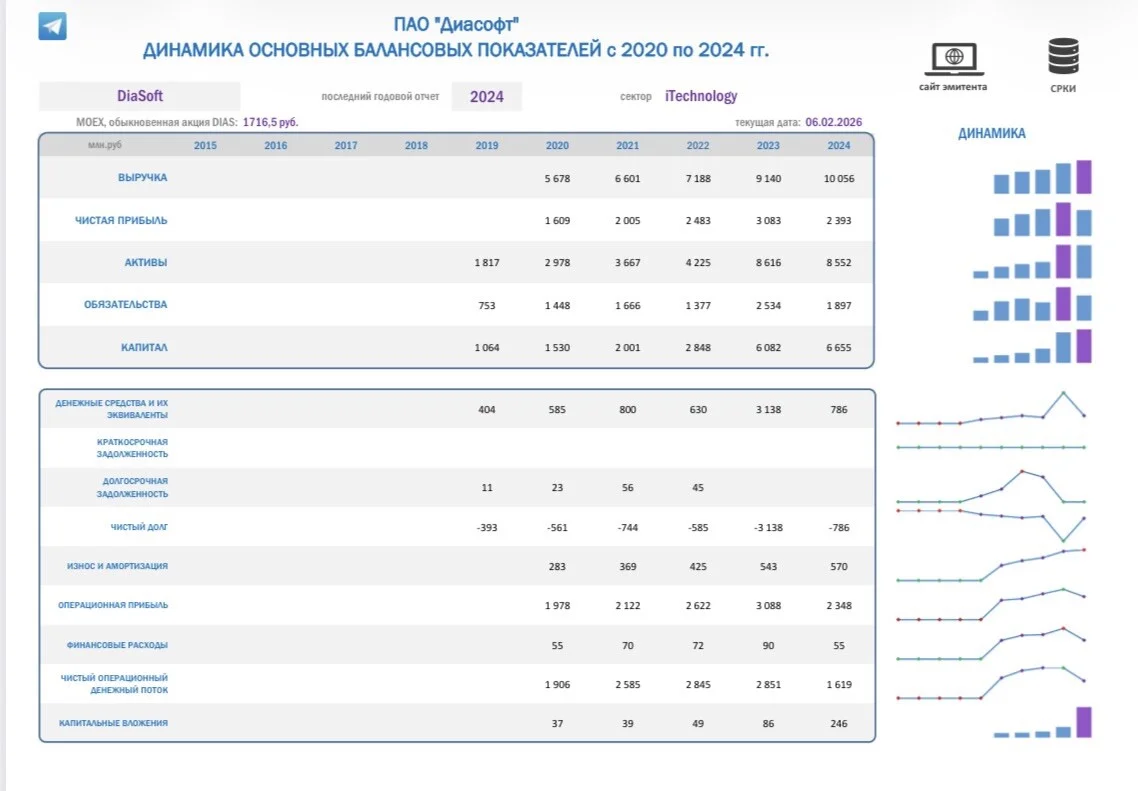Select the capital expenditures bar chart

click(1042, 723)
